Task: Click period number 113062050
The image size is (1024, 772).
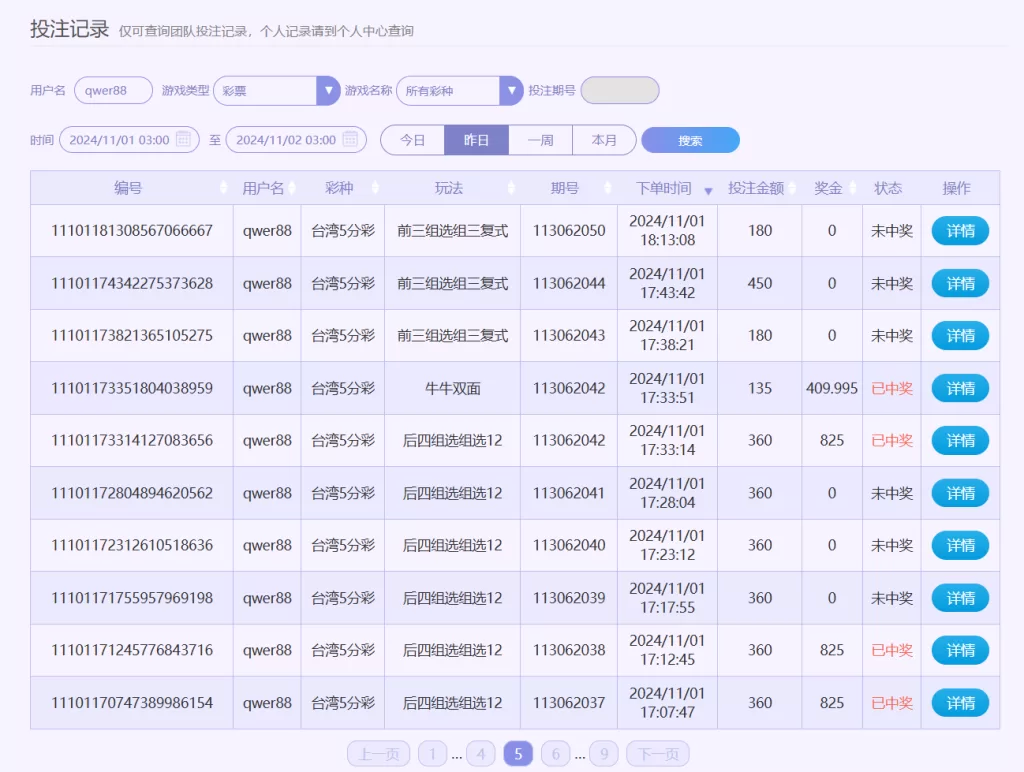Action: pos(569,231)
